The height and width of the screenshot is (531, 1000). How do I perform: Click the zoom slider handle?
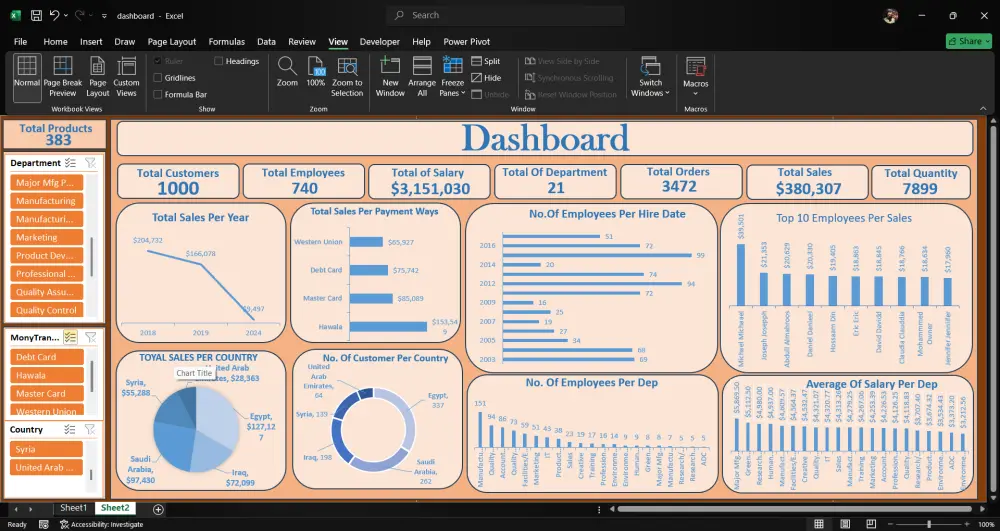point(929,524)
